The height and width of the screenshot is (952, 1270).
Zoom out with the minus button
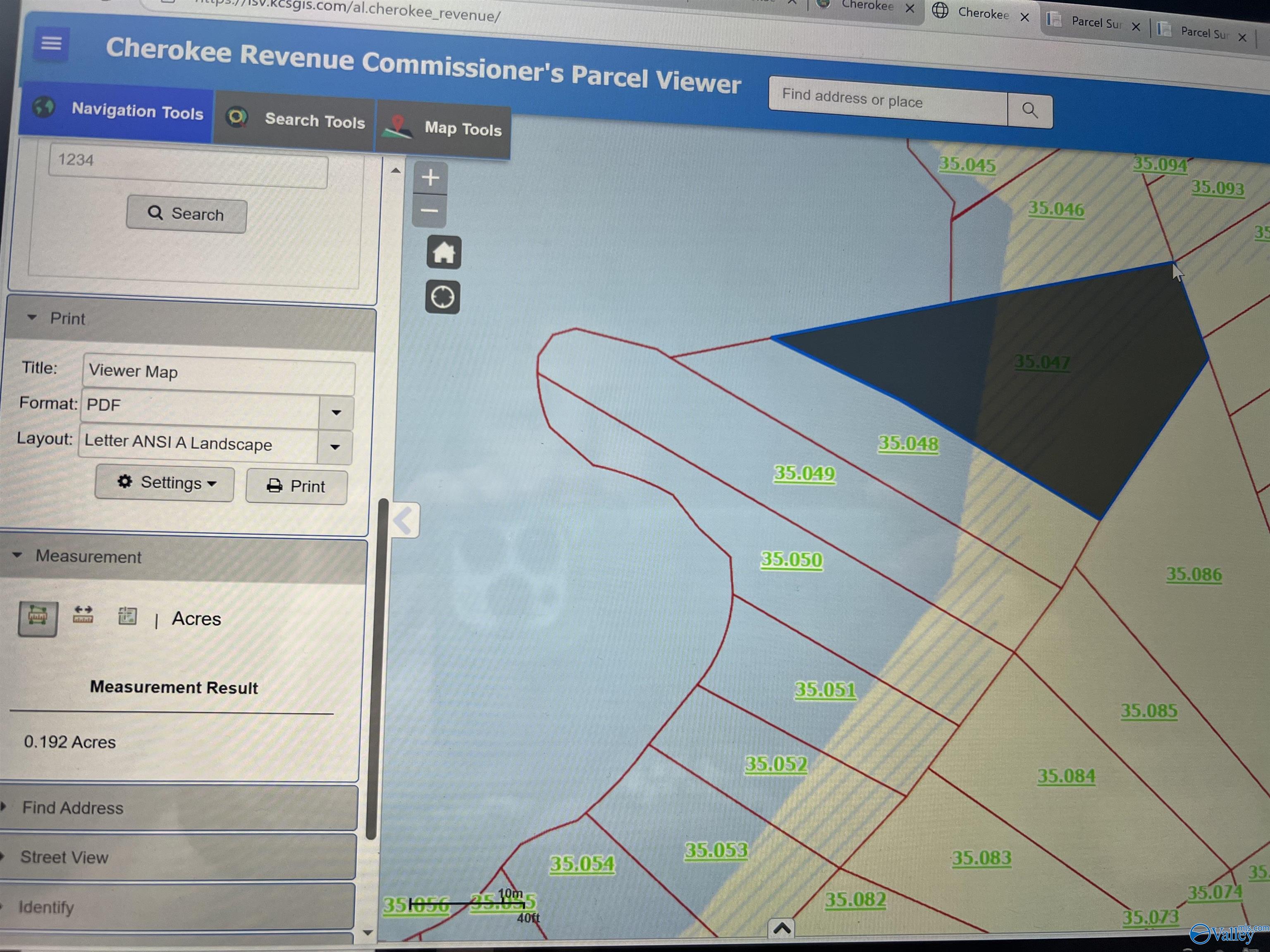(430, 211)
